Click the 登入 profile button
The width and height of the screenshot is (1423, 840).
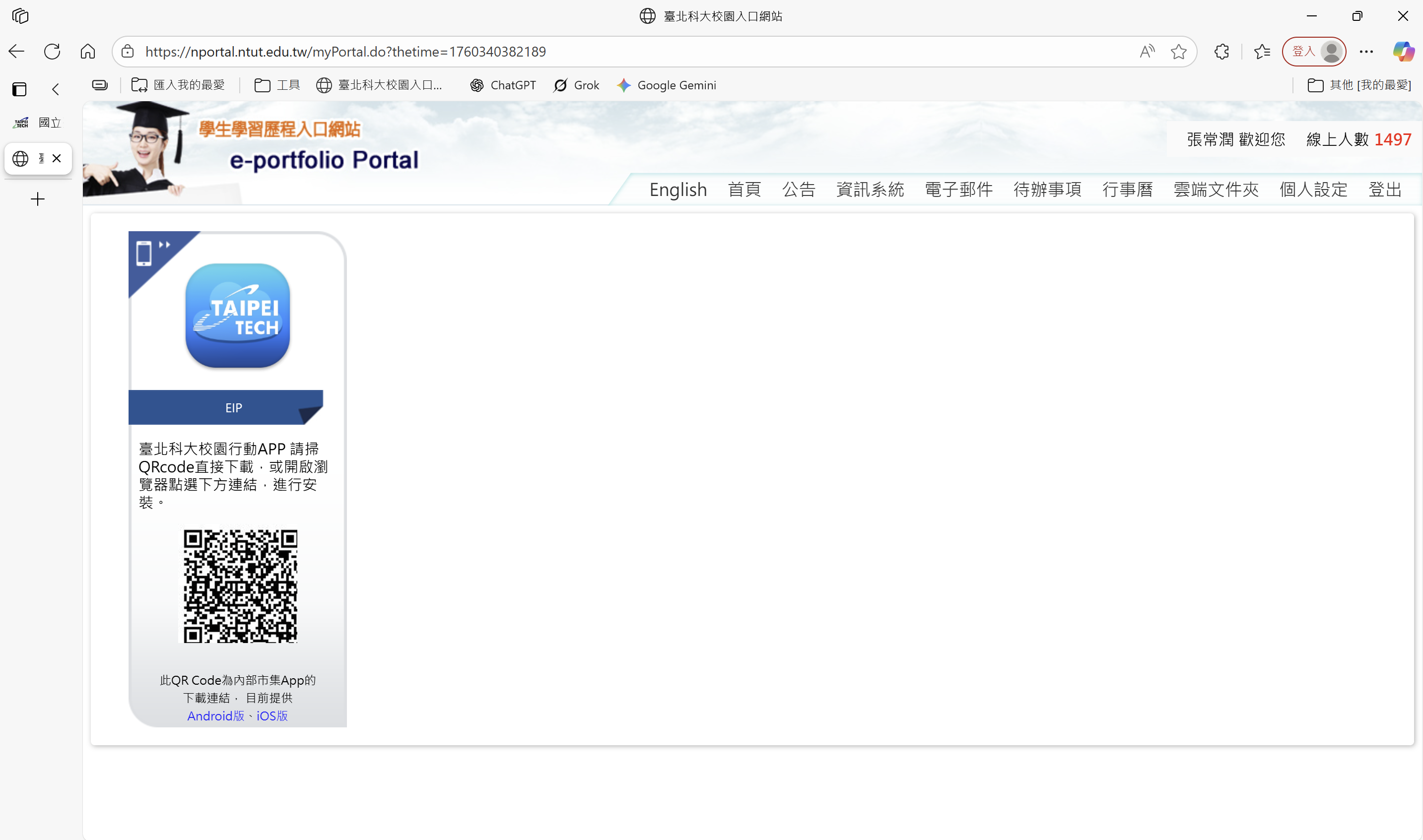1314,52
